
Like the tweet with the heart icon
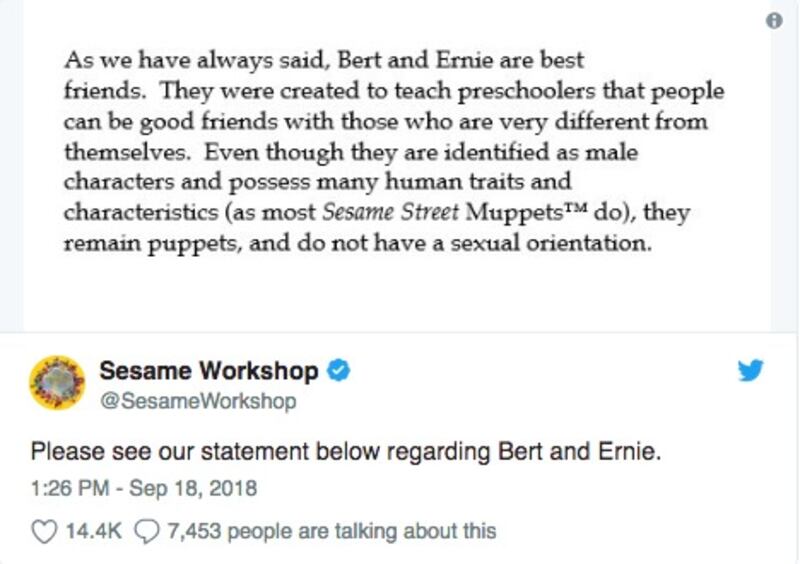click(44, 532)
